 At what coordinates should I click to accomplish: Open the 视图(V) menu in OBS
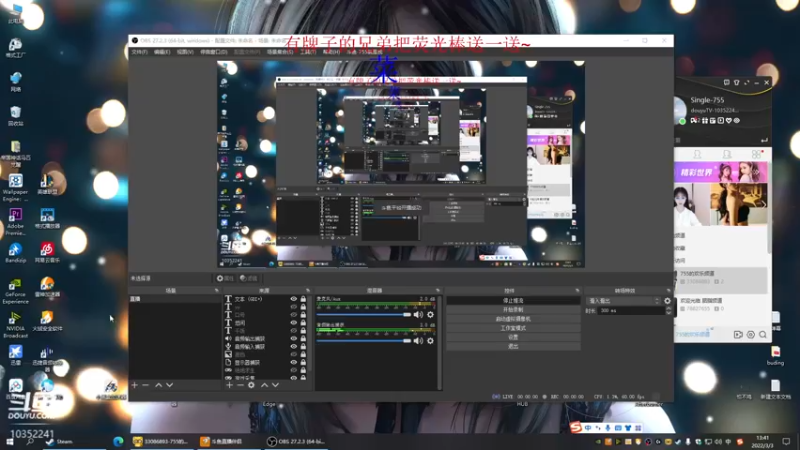[185, 52]
